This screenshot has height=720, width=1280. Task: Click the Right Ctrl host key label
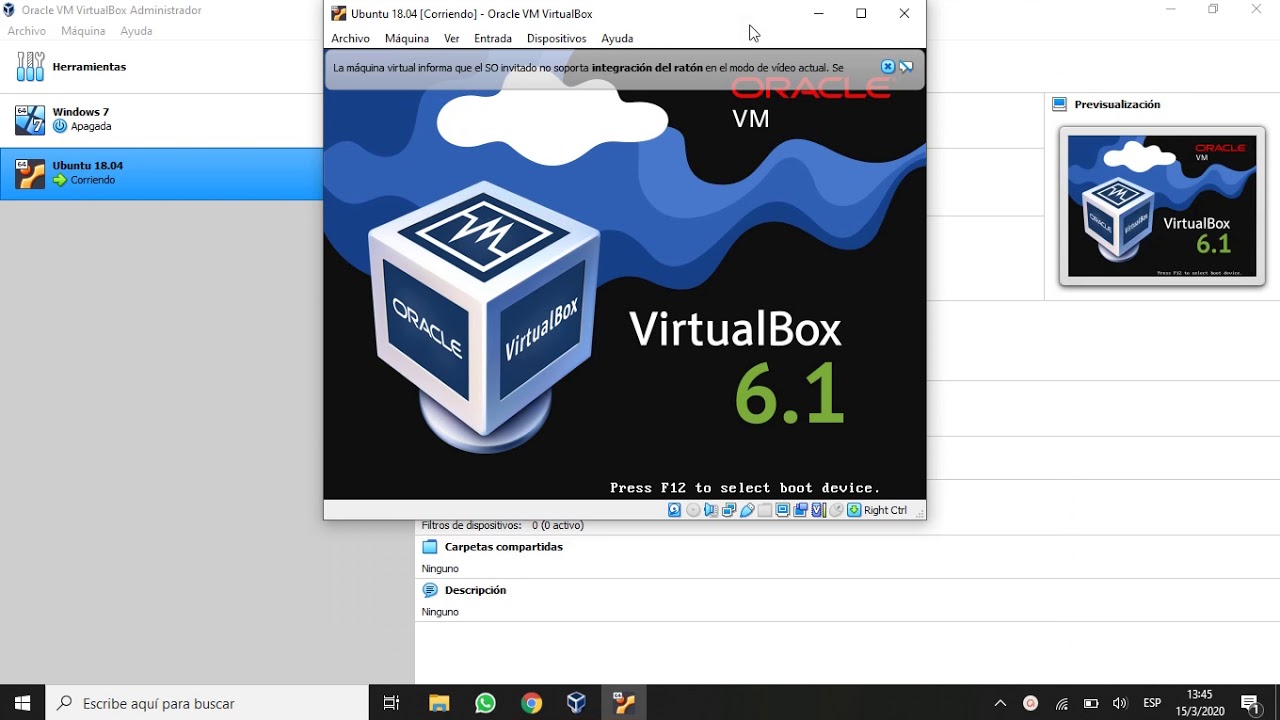886,510
